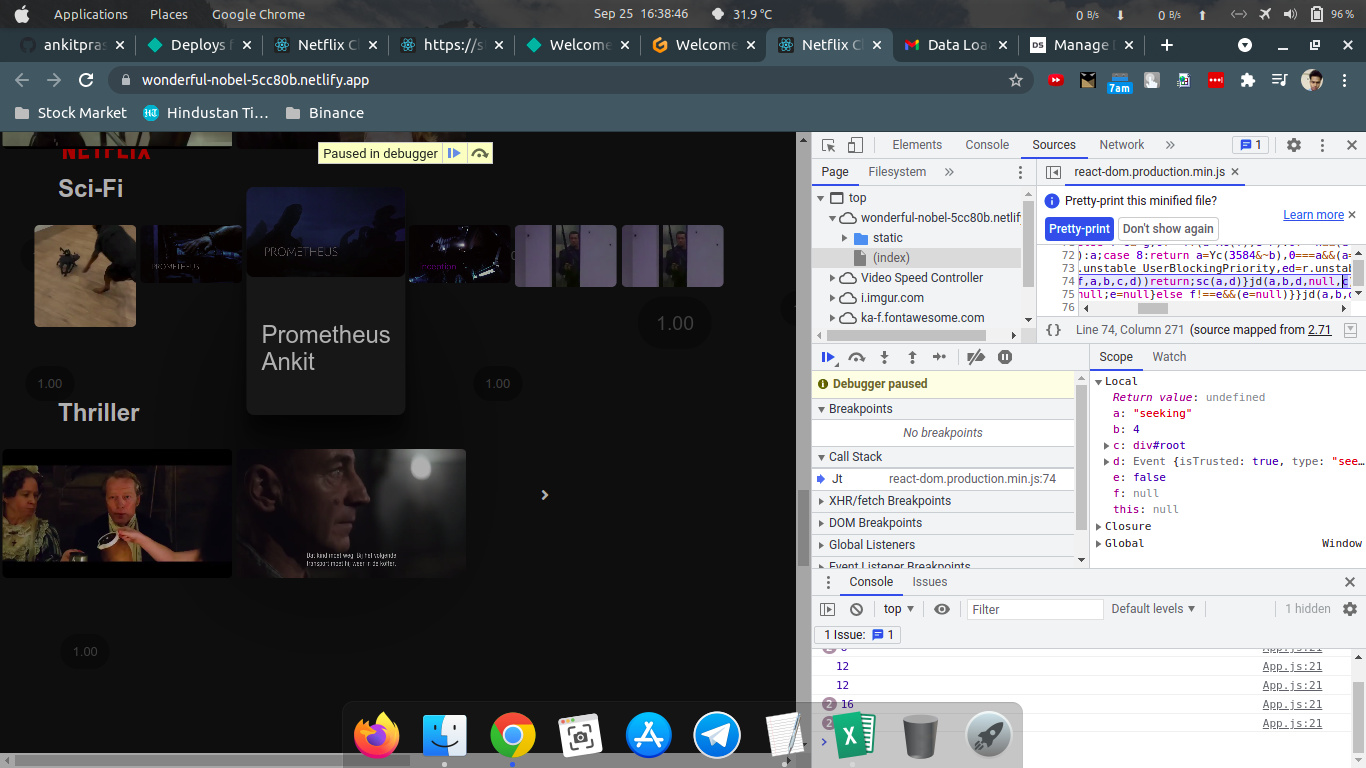Open the Learn more link
Screen dimensions: 1366x768
pos(1313,215)
